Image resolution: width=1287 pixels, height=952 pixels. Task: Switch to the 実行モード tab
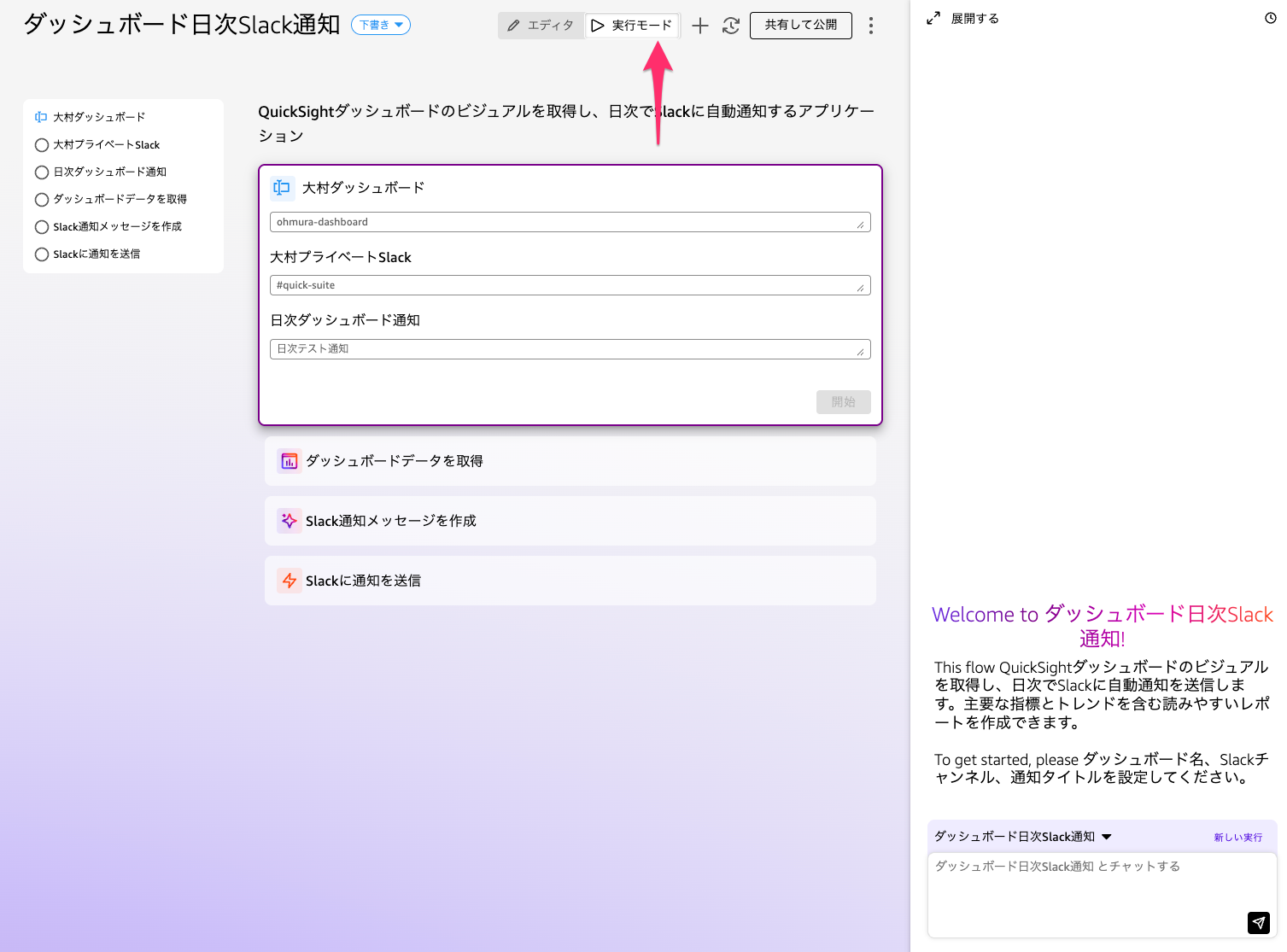(632, 26)
